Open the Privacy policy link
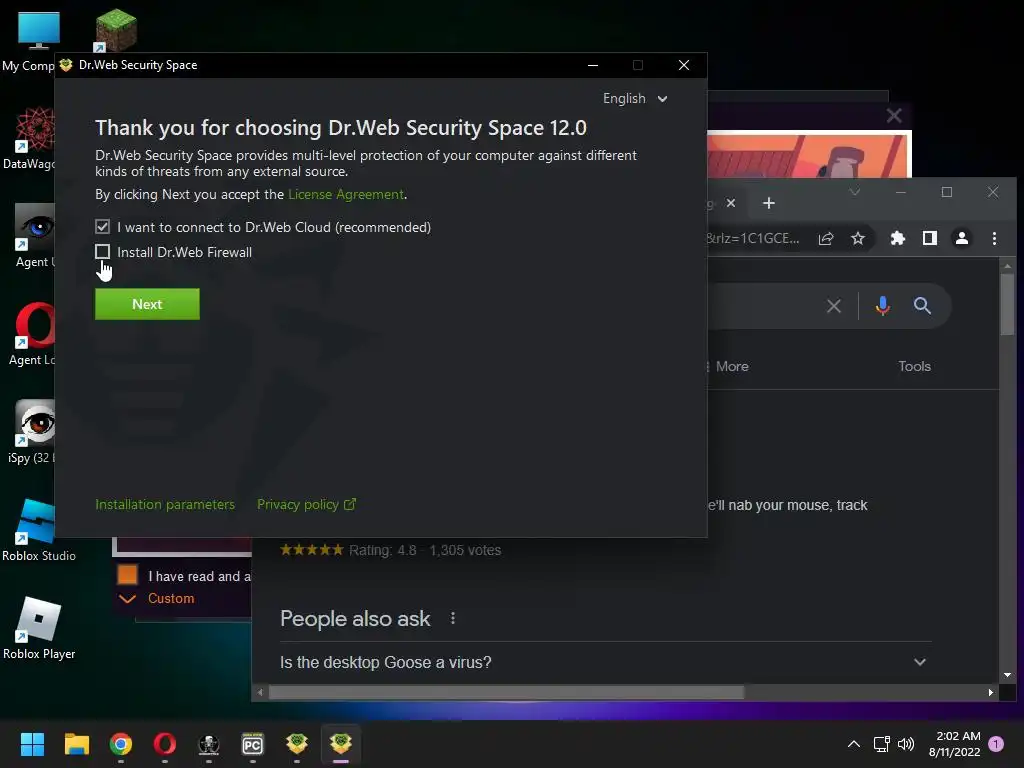1024x768 pixels. pos(306,504)
